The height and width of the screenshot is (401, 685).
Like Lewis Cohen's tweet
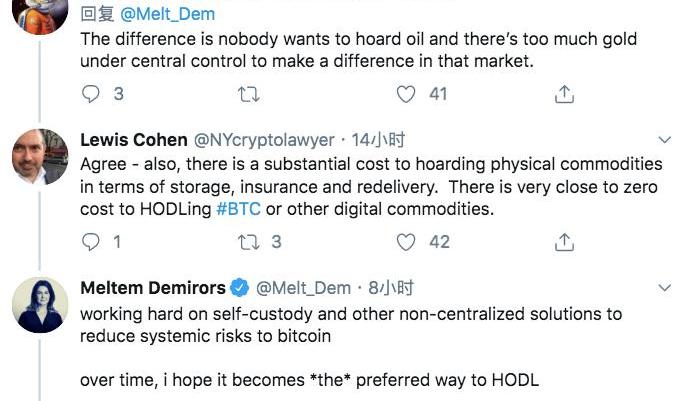406,241
